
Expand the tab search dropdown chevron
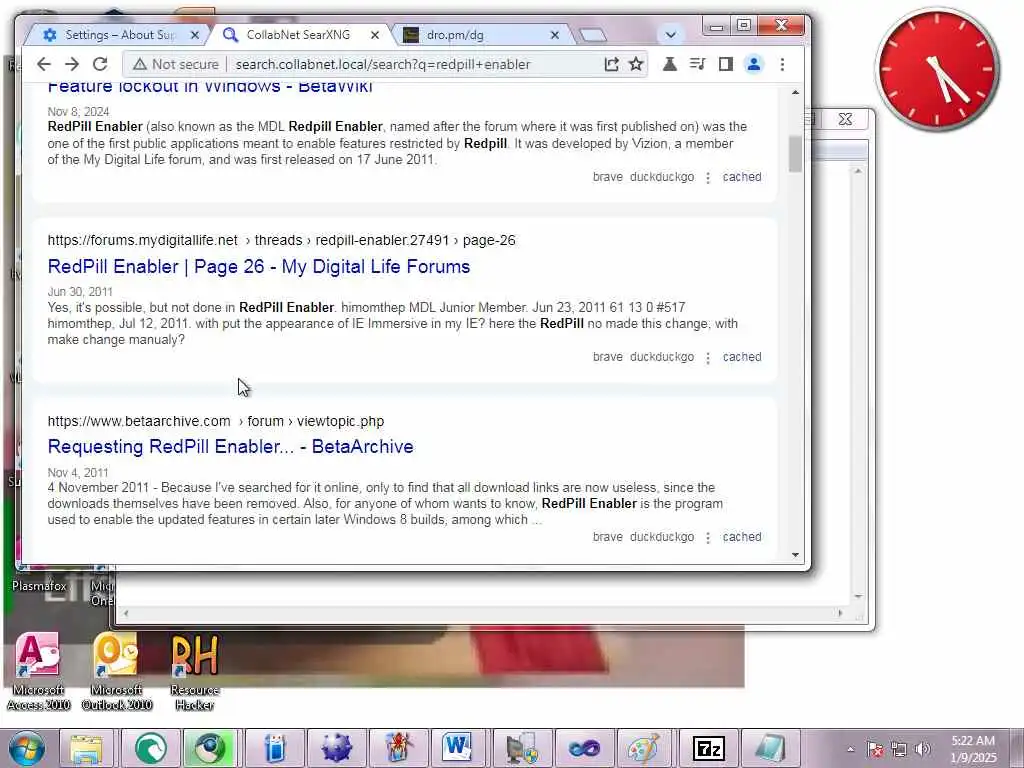click(x=671, y=35)
